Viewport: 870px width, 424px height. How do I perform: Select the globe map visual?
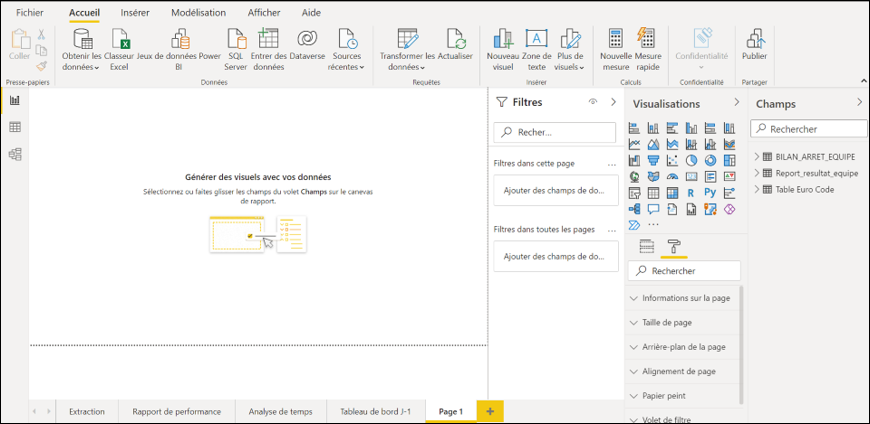click(x=634, y=176)
